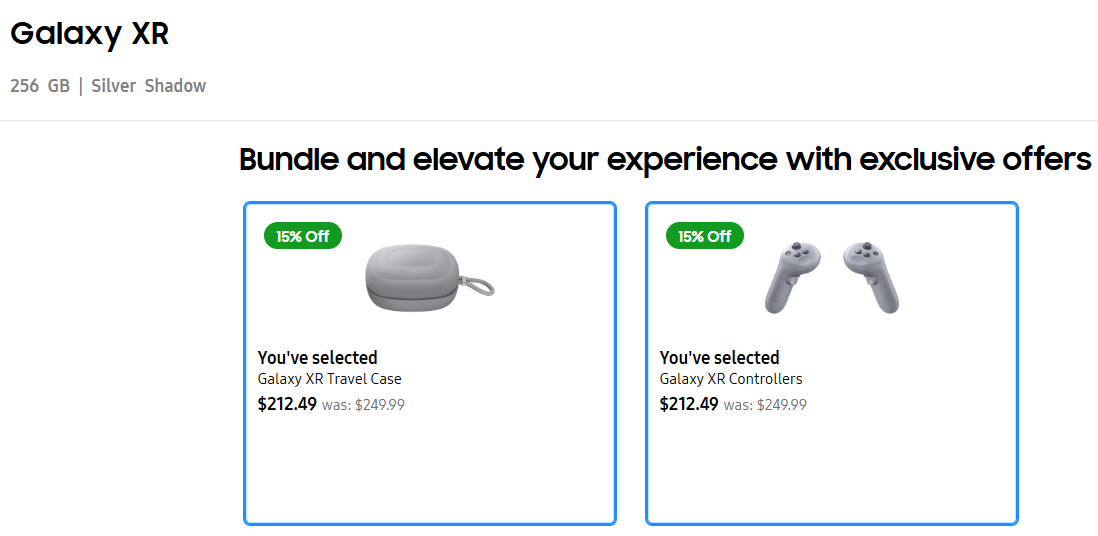Click the Galaxy XR product title
This screenshot has height=536, width=1098.
tap(90, 33)
